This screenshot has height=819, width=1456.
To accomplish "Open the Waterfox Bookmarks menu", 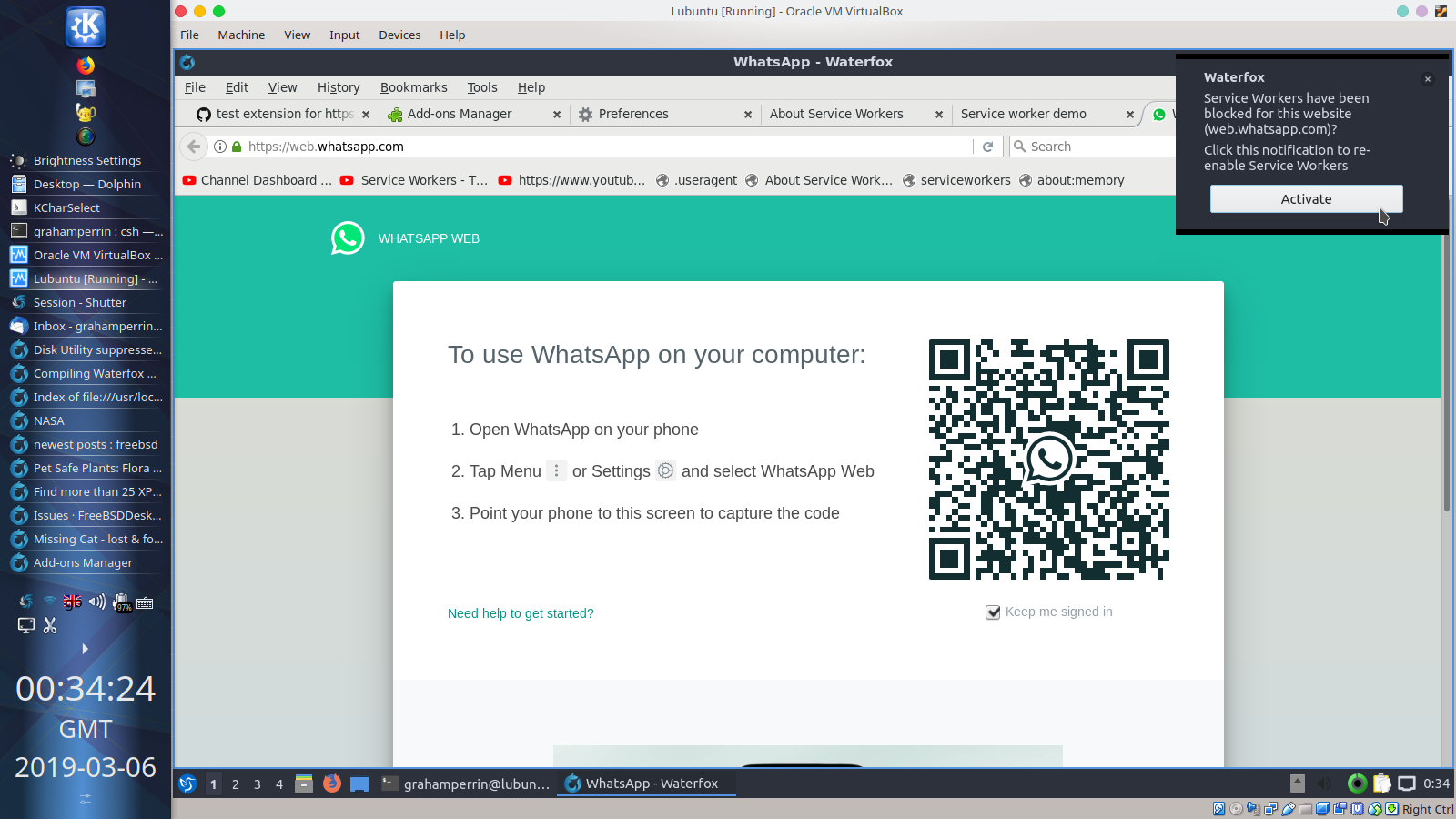I will tap(413, 87).
